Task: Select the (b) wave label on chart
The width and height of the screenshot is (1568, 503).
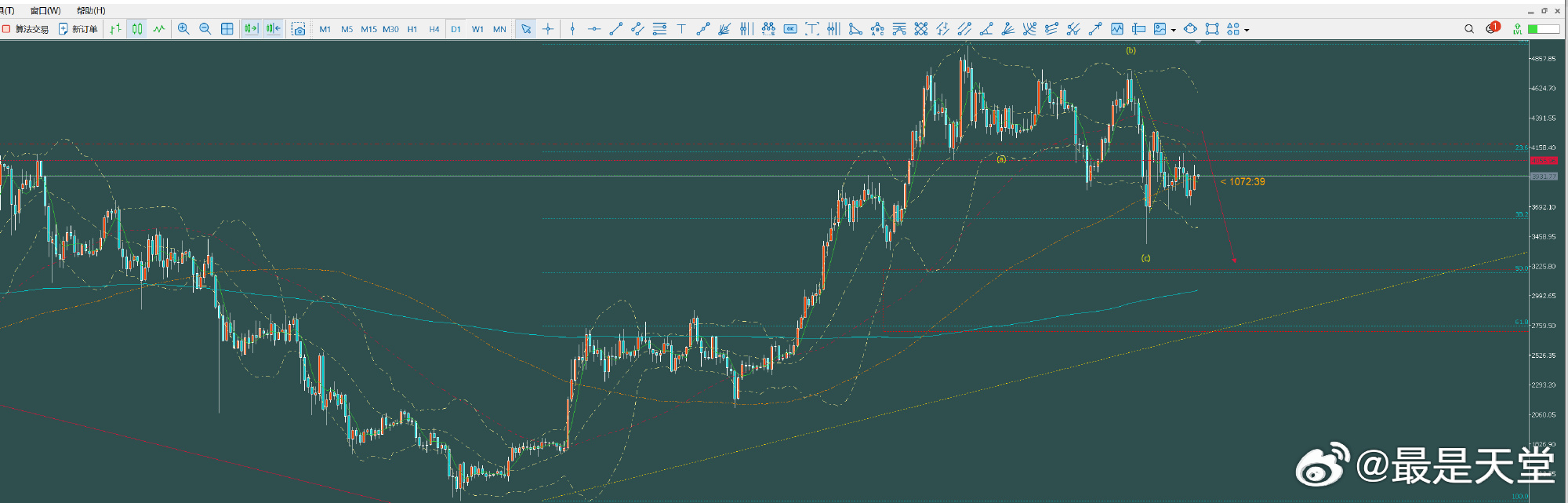Action: pyautogui.click(x=1131, y=50)
